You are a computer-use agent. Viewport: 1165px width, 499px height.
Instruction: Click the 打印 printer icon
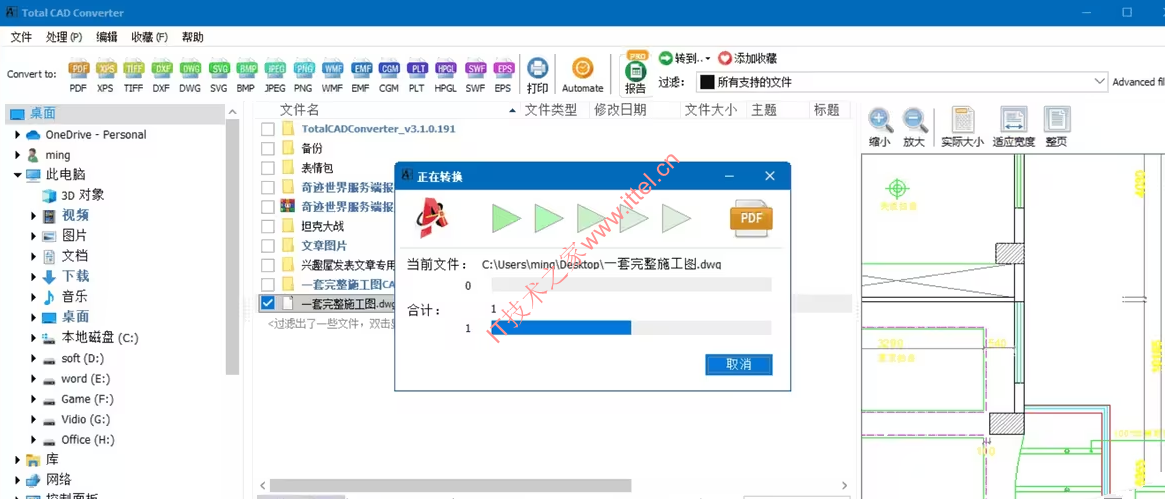coord(537,75)
